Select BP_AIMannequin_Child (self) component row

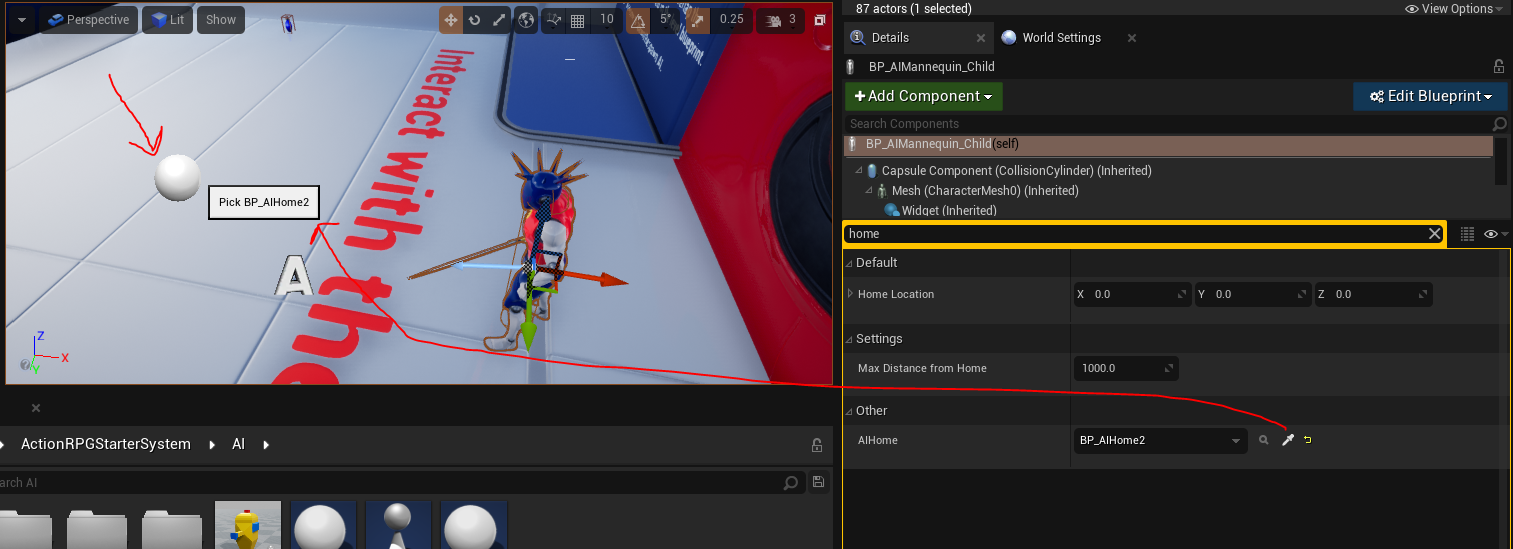(1168, 144)
